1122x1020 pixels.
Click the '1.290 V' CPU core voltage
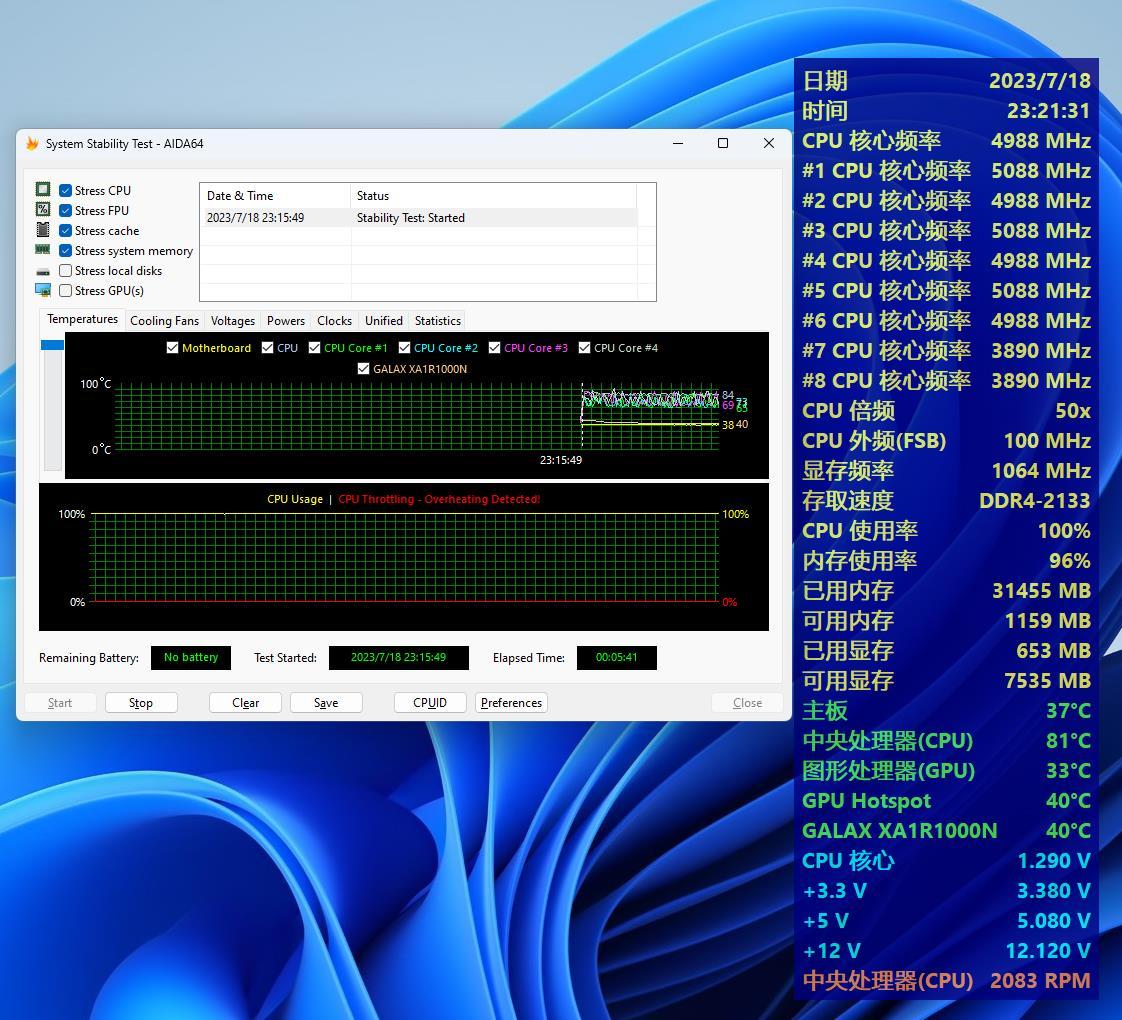[1054, 860]
